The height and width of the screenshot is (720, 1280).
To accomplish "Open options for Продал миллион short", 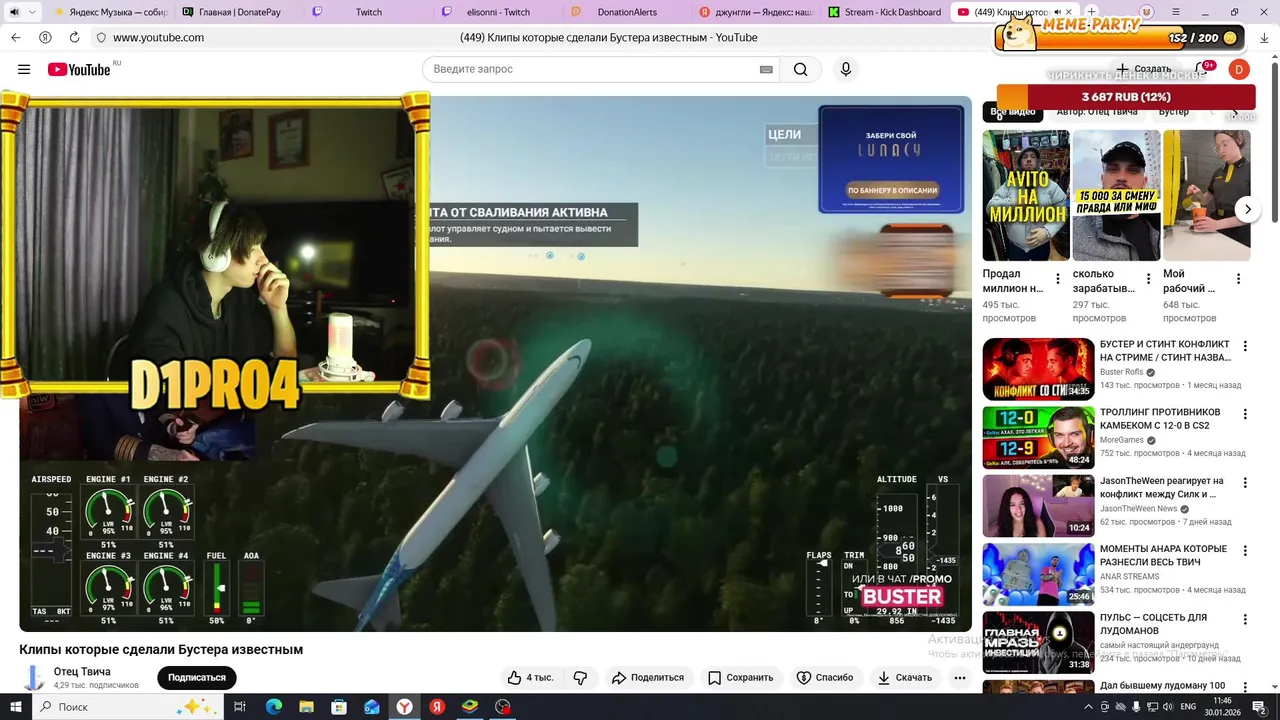I will (x=1058, y=279).
